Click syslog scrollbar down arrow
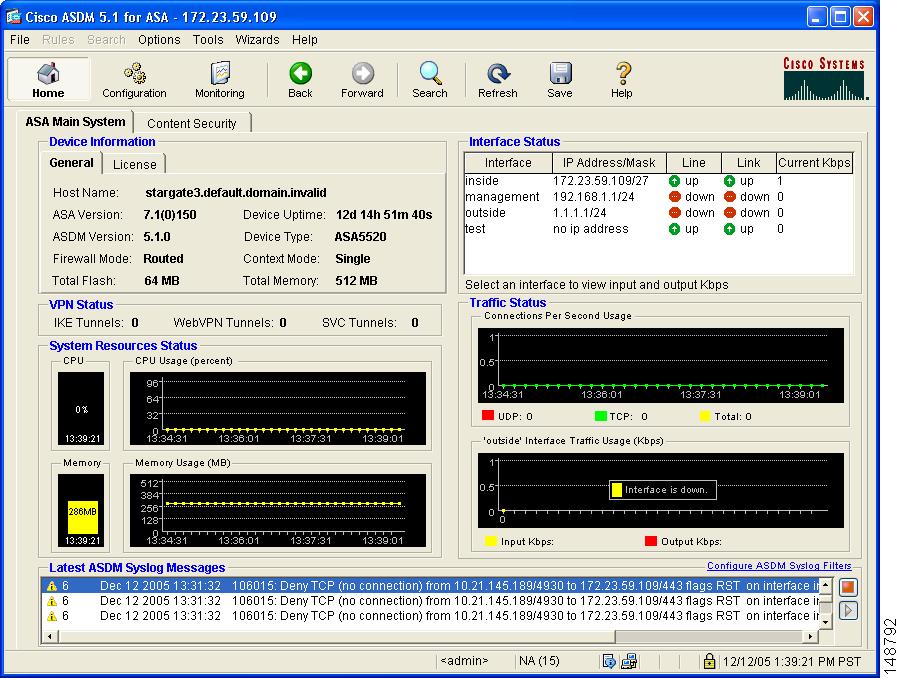Image resolution: width=899 pixels, height=678 pixels. 825,622
